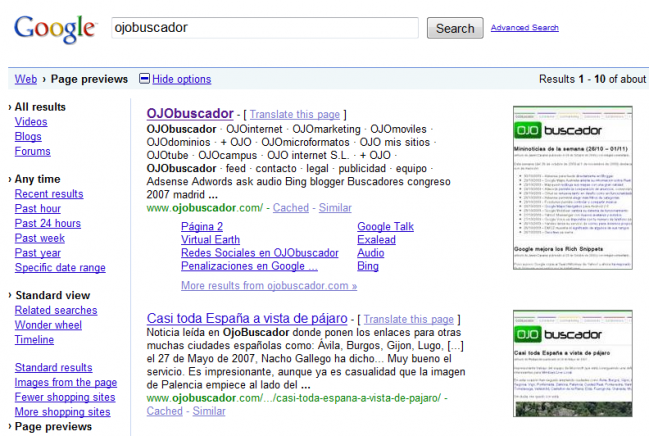Open the Timeline view
This screenshot has height=436, width=649.
pyautogui.click(x=34, y=340)
